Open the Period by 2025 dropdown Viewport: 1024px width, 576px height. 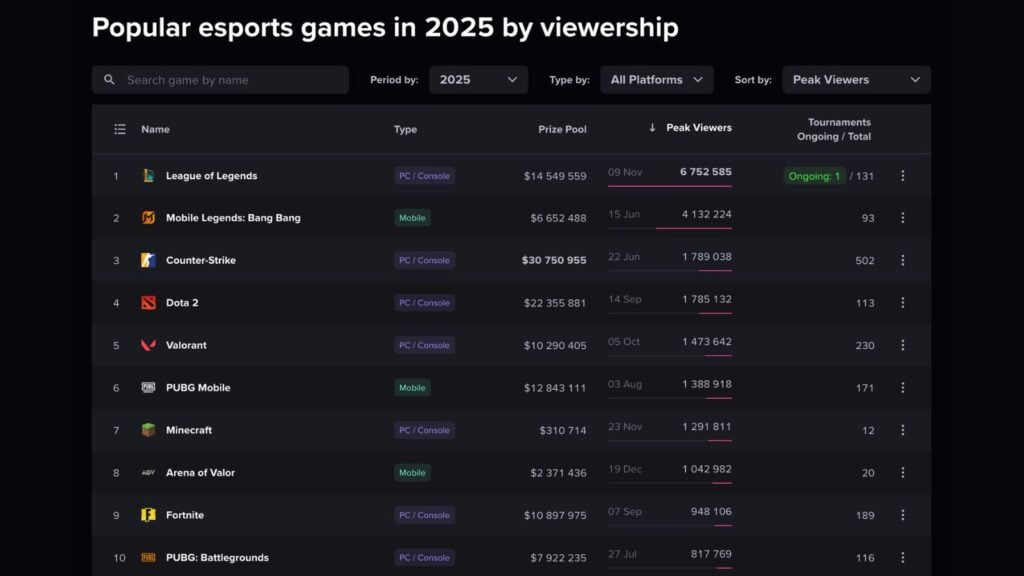(x=478, y=79)
